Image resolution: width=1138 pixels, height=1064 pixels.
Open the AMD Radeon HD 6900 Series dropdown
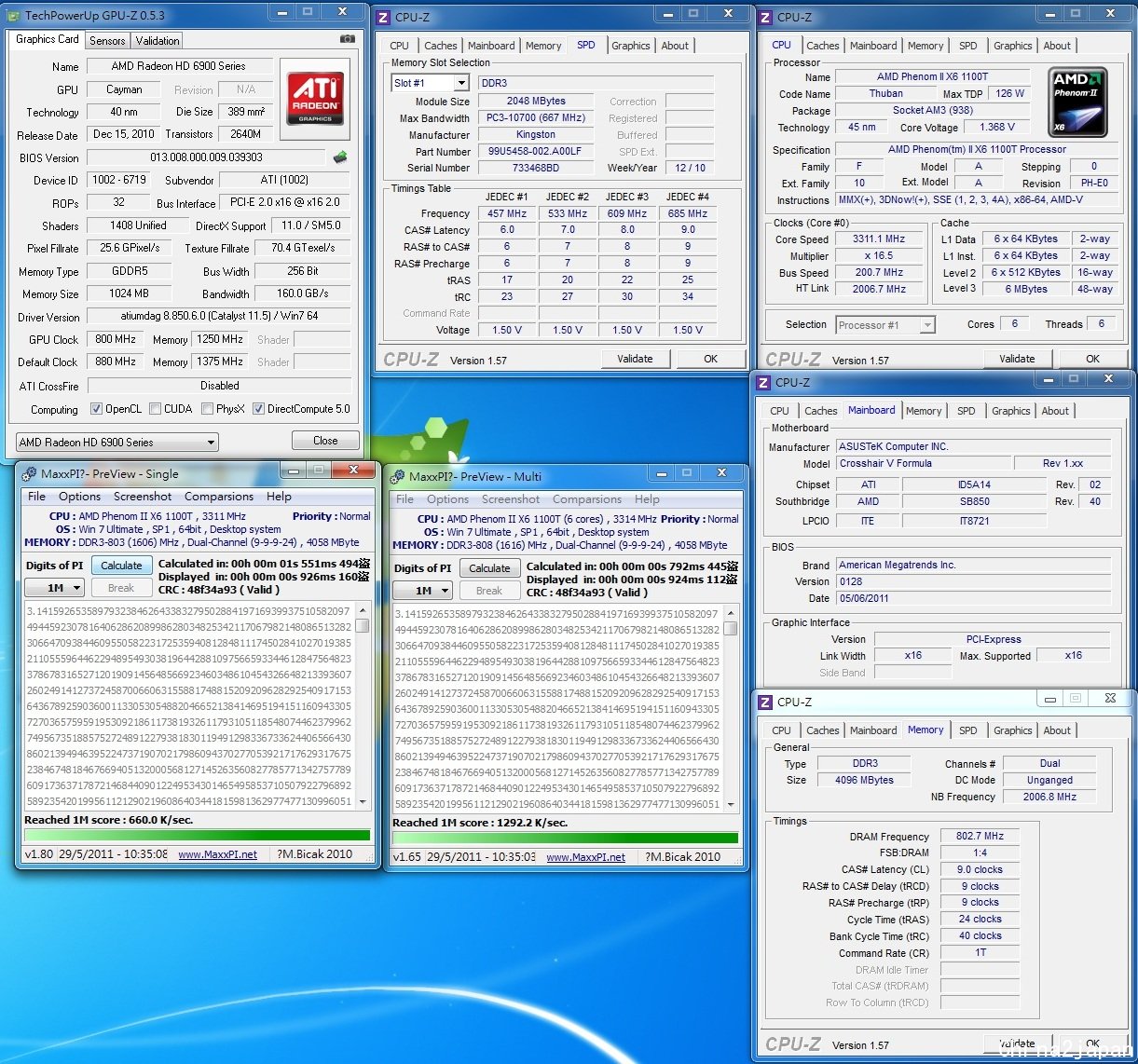pos(117,443)
